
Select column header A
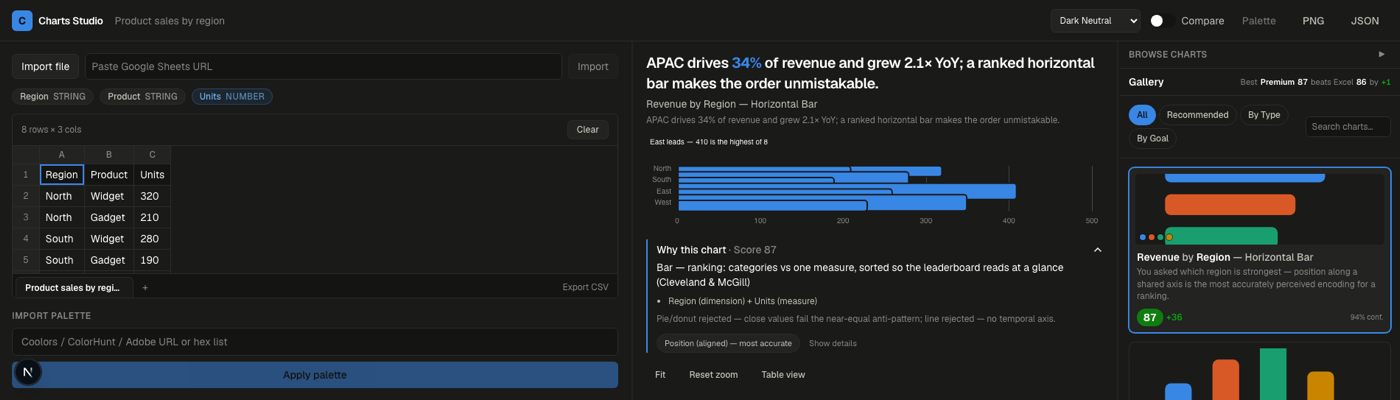tap(61, 154)
